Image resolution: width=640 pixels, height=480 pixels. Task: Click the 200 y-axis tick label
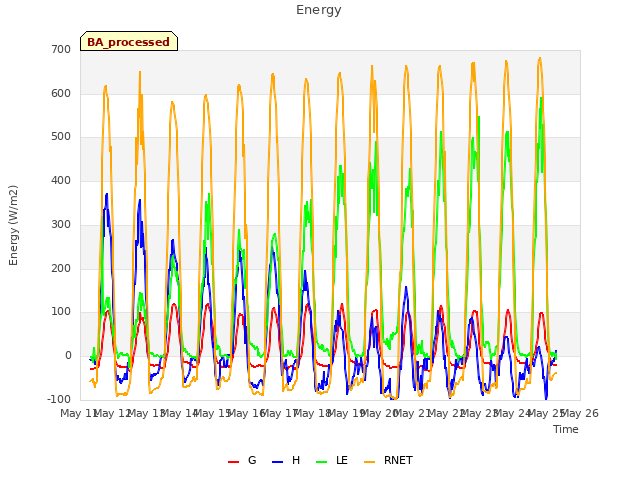coord(61,269)
